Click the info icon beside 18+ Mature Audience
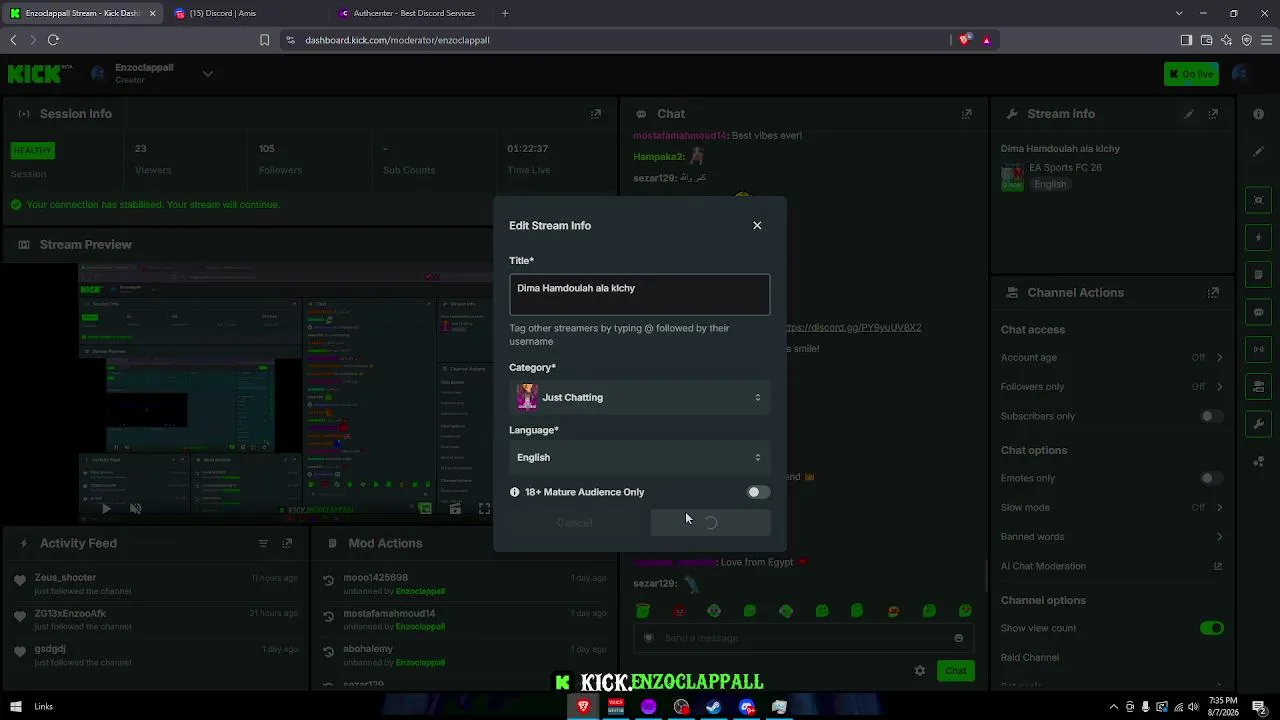 [515, 492]
